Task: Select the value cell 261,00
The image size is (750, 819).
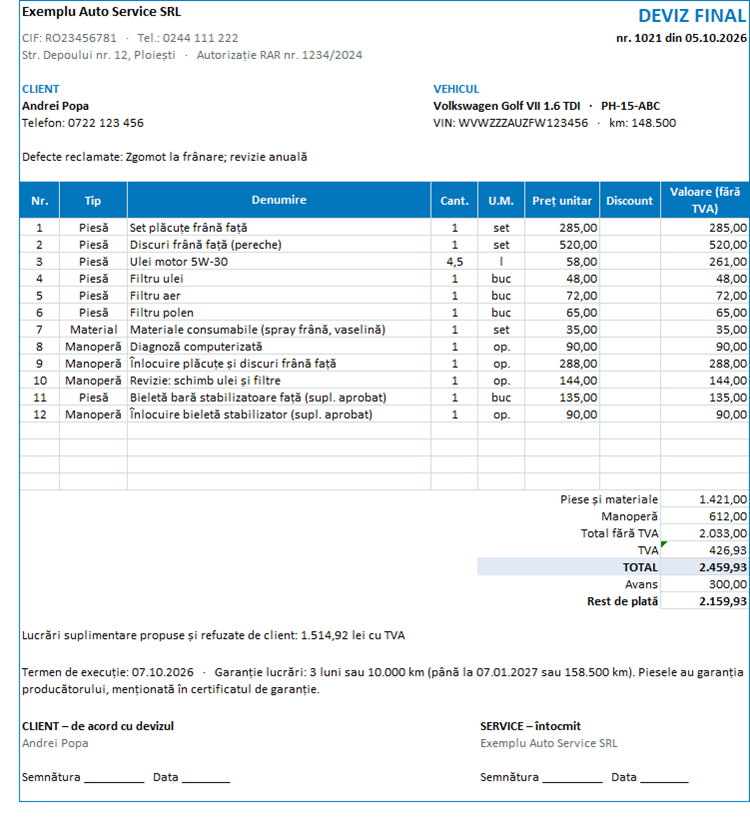Action: click(x=705, y=262)
